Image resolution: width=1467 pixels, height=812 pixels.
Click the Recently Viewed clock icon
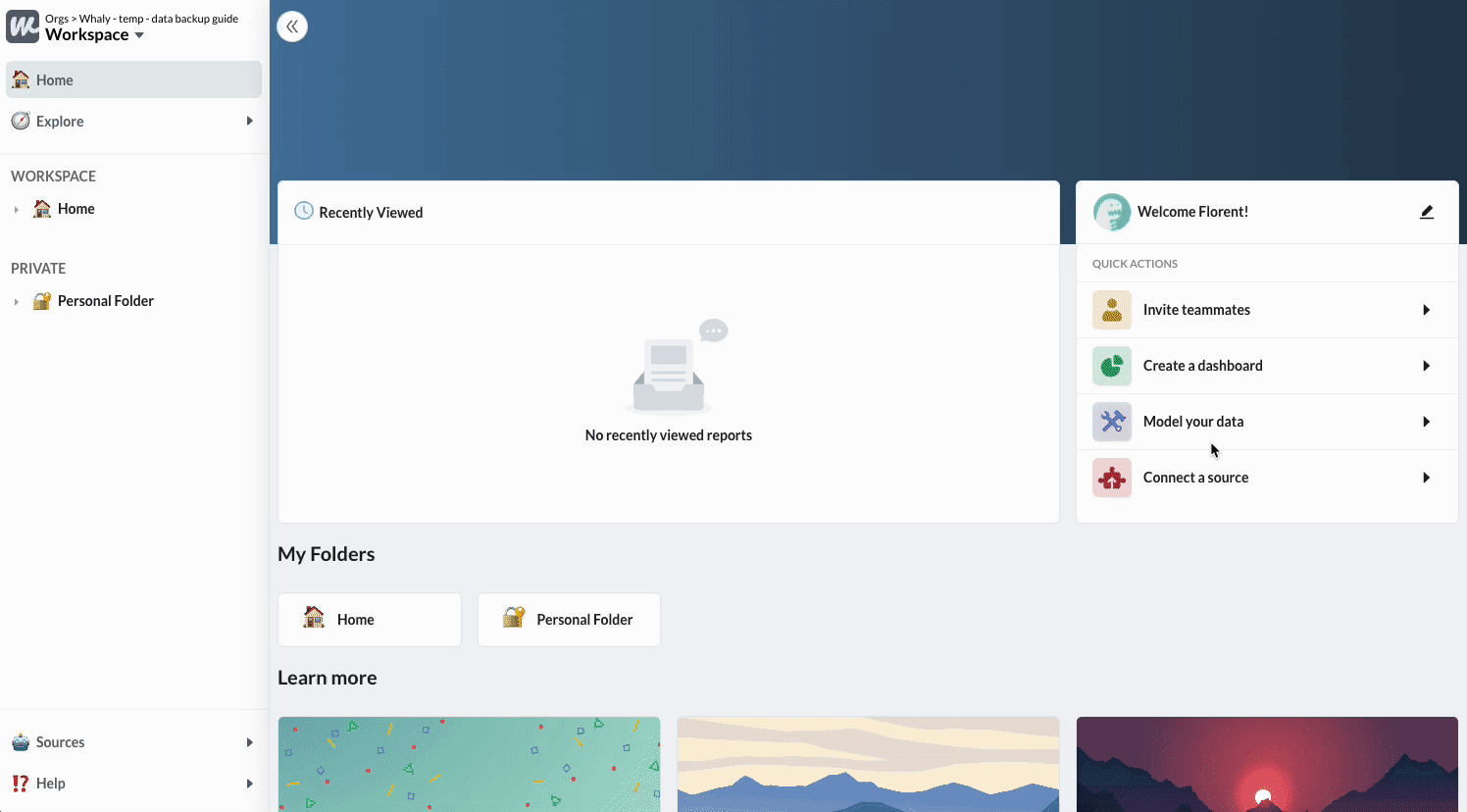(x=304, y=211)
